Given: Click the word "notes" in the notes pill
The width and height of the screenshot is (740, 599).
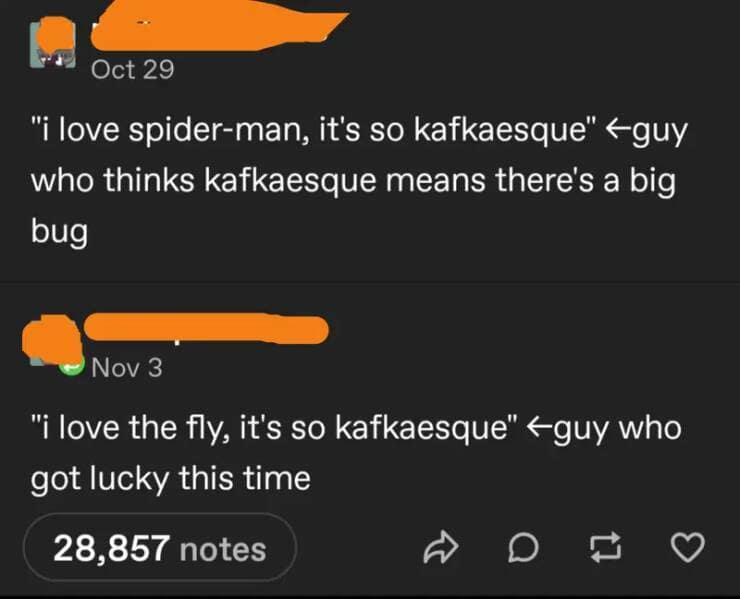Looking at the screenshot, I should pyautogui.click(x=223, y=549).
